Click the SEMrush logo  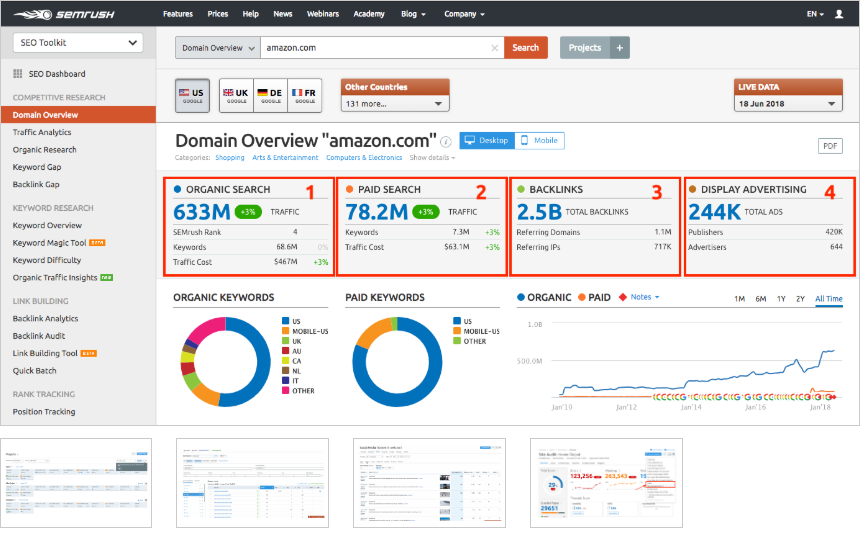[x=64, y=14]
